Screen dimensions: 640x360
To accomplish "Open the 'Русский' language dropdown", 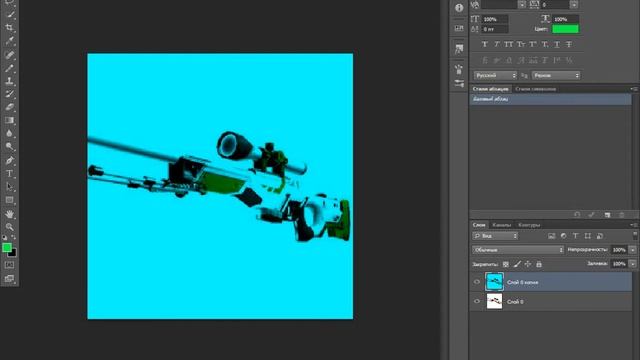I will (495, 76).
